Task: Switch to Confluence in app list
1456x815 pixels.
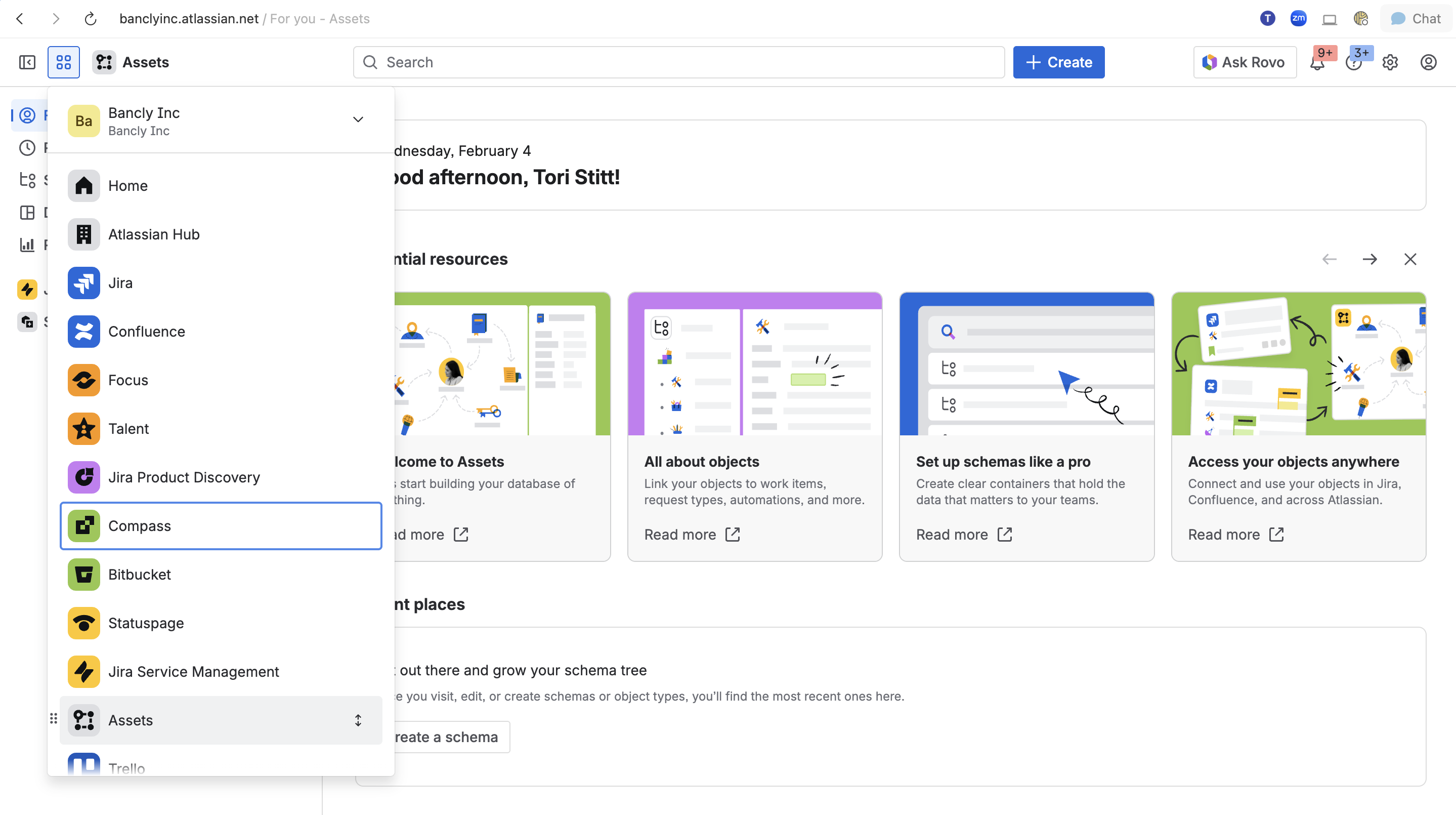Action: pyautogui.click(x=221, y=332)
